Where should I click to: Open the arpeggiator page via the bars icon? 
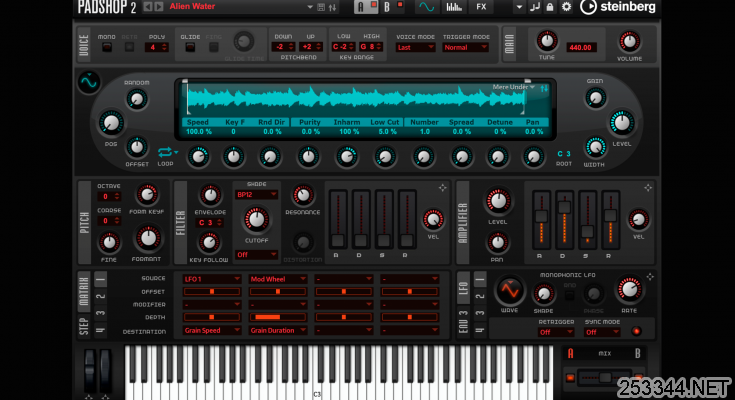453,7
